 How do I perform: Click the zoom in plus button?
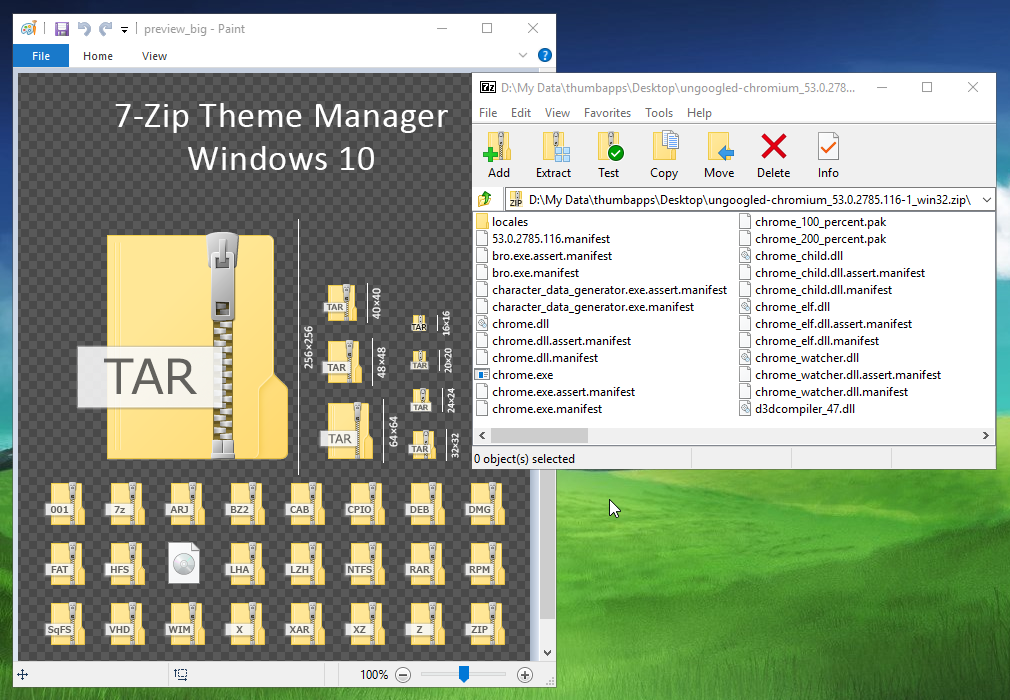coord(525,675)
